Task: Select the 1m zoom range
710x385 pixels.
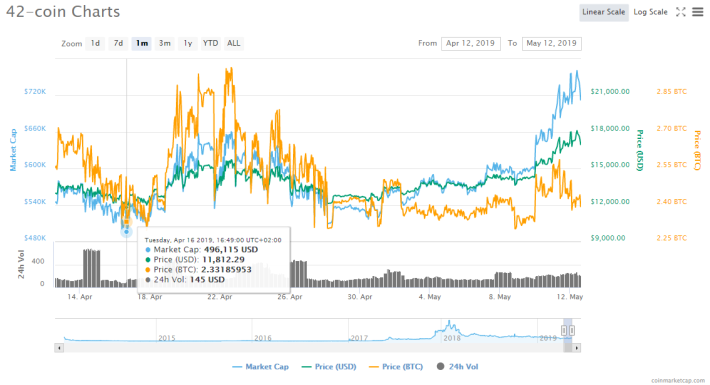Action: 142,43
